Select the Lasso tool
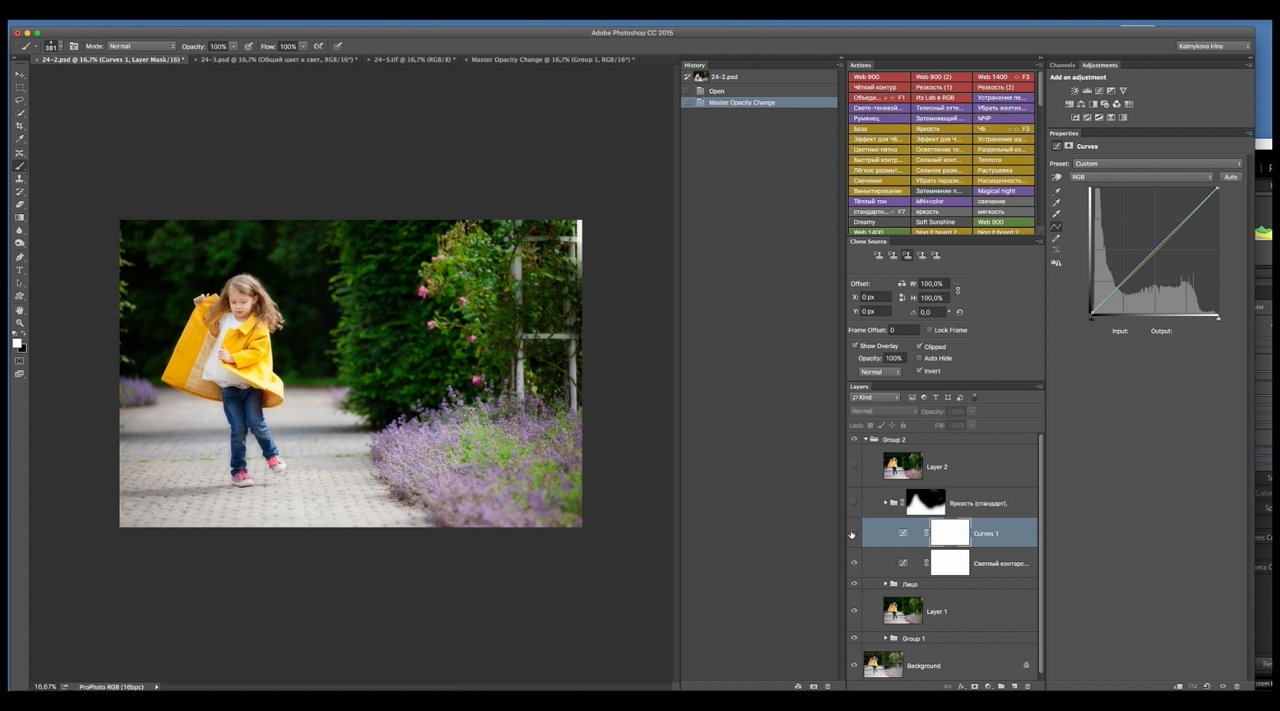The image size is (1280, 711). (x=20, y=101)
